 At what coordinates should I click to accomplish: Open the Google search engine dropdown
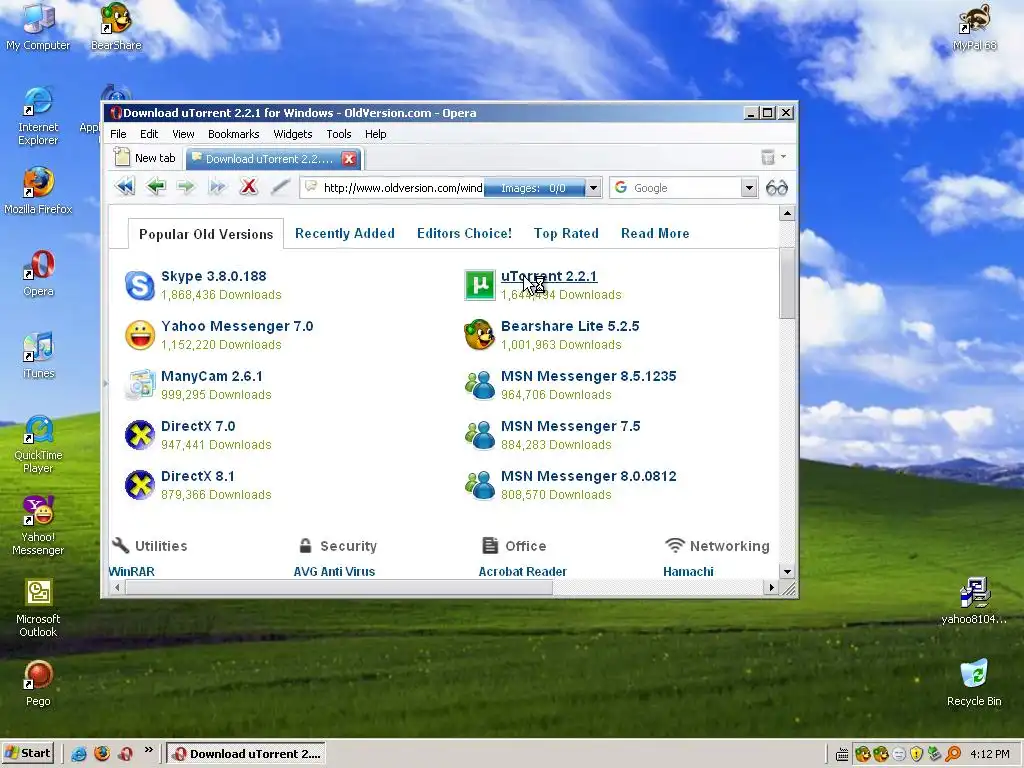(749, 188)
